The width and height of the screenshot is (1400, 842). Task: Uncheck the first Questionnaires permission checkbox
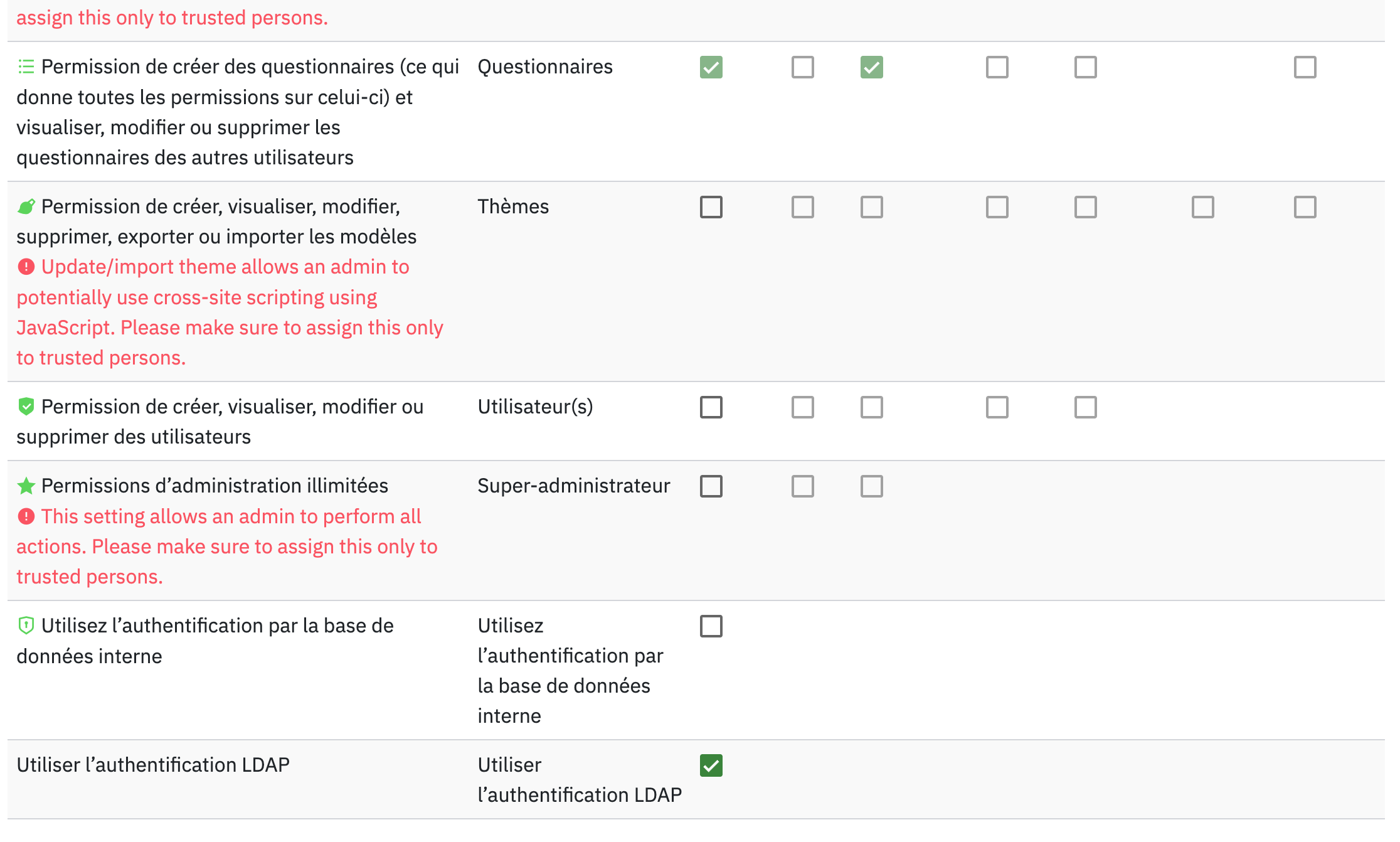tap(711, 67)
